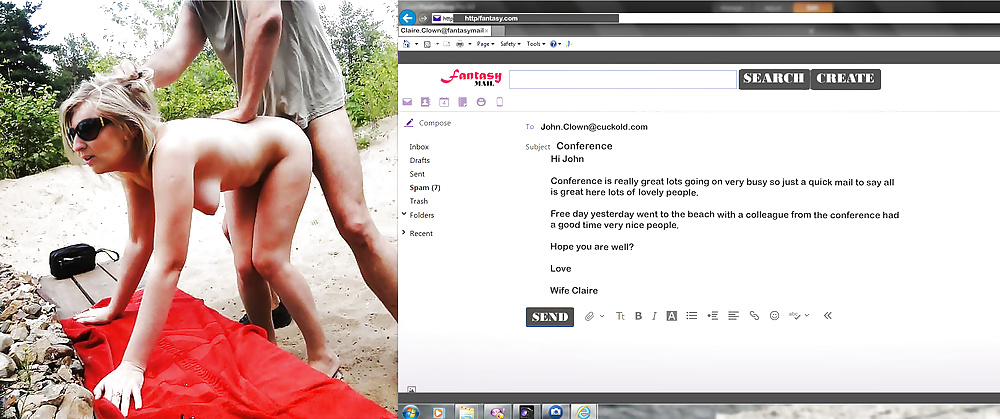
Task: Open the Inbox folder
Action: click(419, 147)
